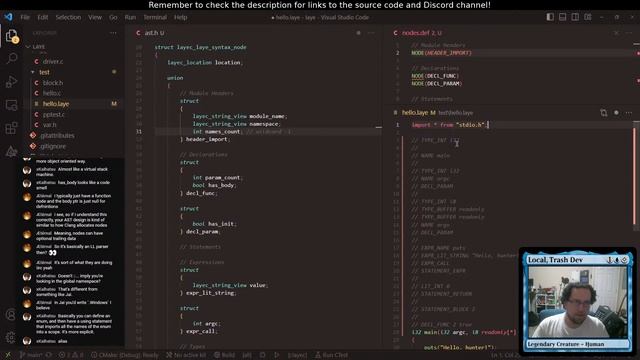Open more actions for ast.h editor group
Screen dimensions: 640x360
(371, 33)
